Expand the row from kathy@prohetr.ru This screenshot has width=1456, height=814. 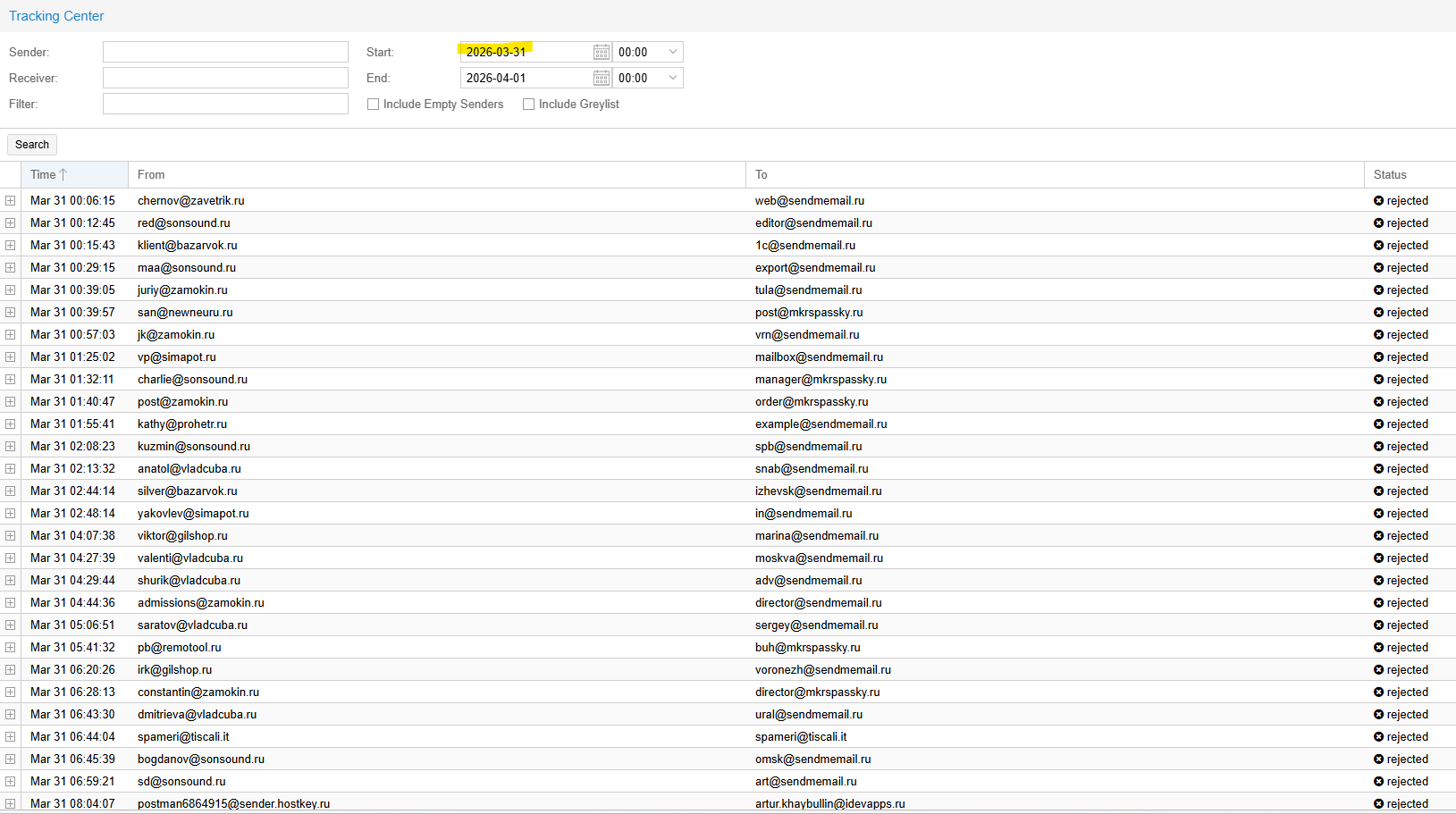(10, 424)
